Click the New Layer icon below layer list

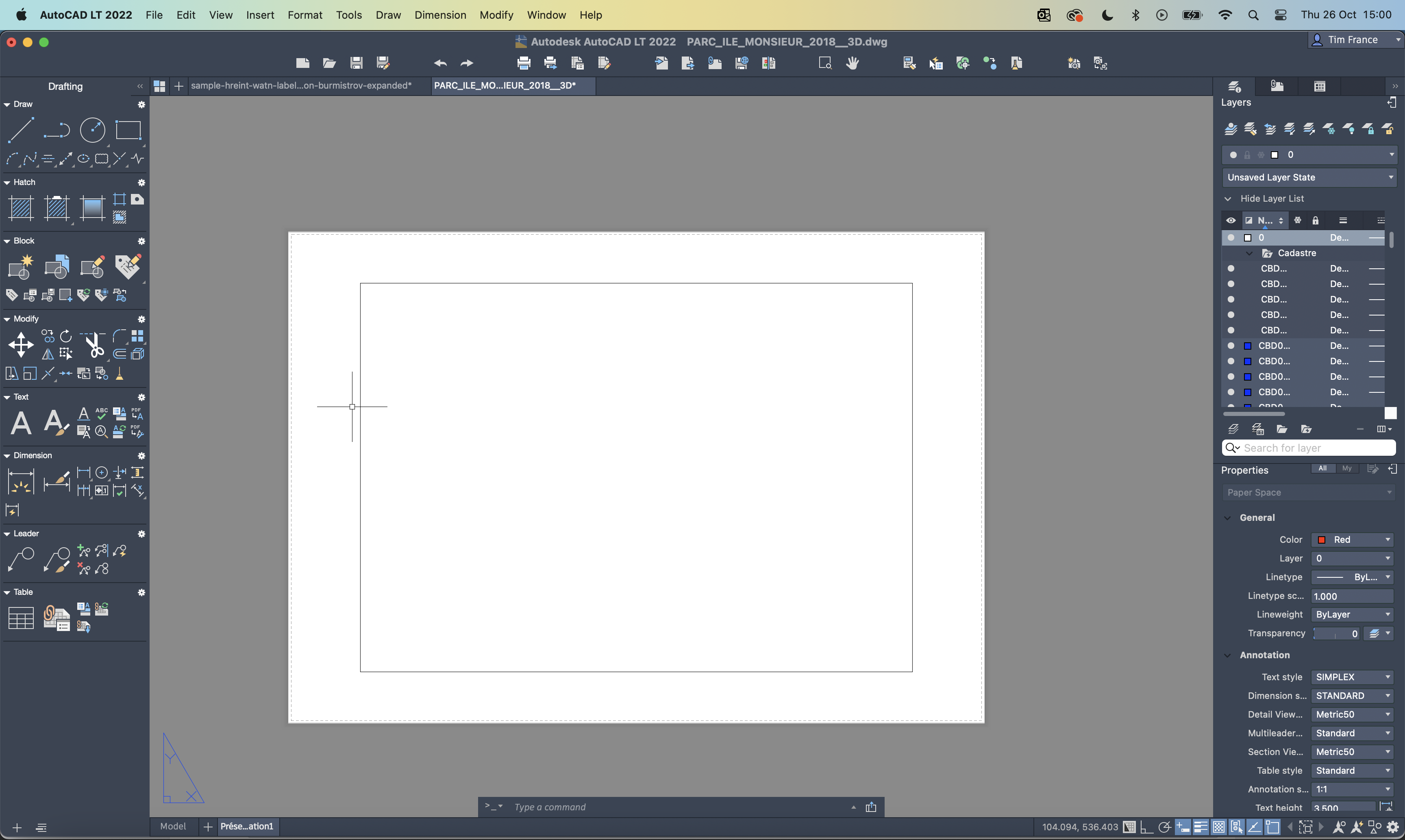1233,429
